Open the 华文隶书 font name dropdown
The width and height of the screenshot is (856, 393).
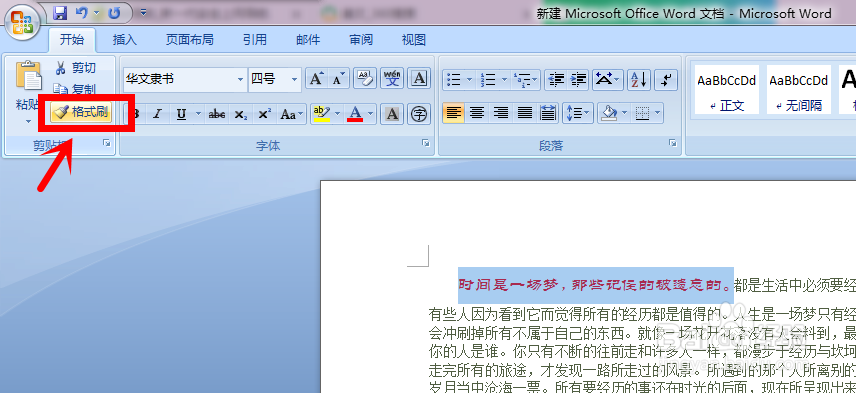pyautogui.click(x=240, y=80)
